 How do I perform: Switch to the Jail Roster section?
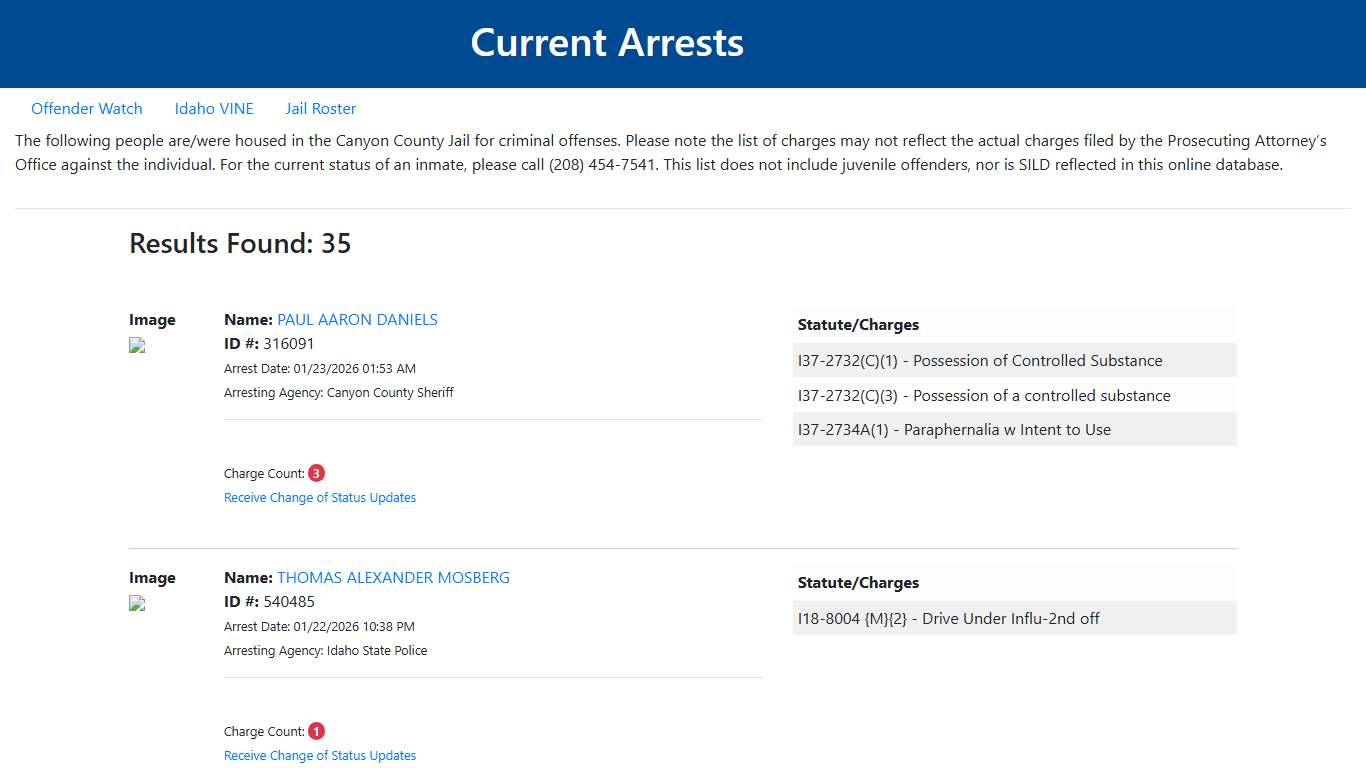(x=320, y=108)
